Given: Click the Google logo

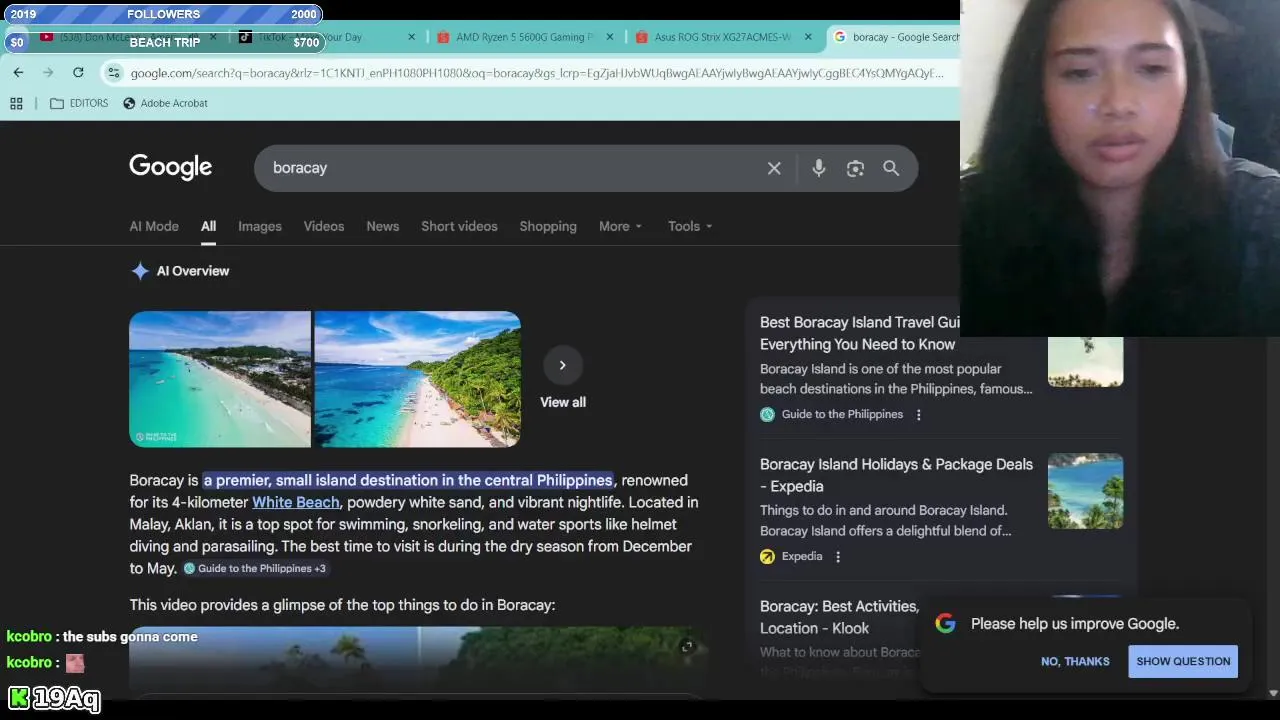Looking at the screenshot, I should [x=171, y=168].
